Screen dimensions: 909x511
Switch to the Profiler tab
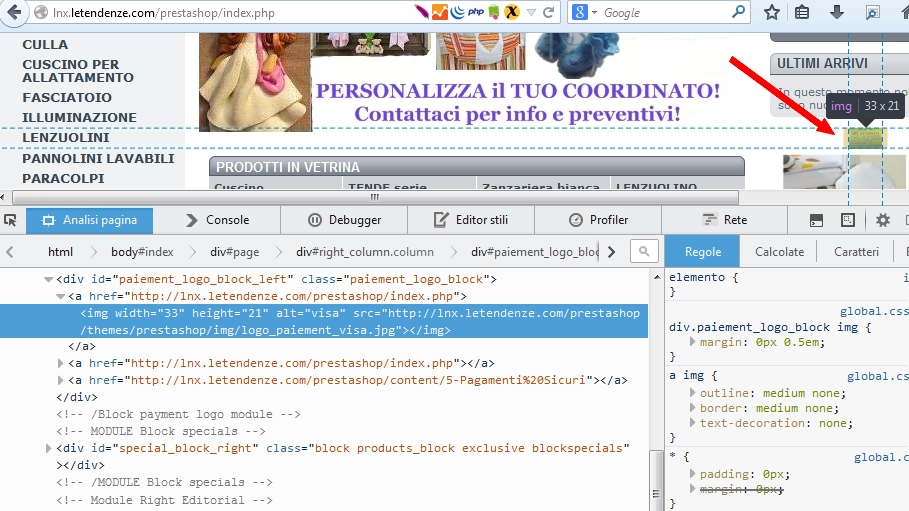(x=598, y=220)
